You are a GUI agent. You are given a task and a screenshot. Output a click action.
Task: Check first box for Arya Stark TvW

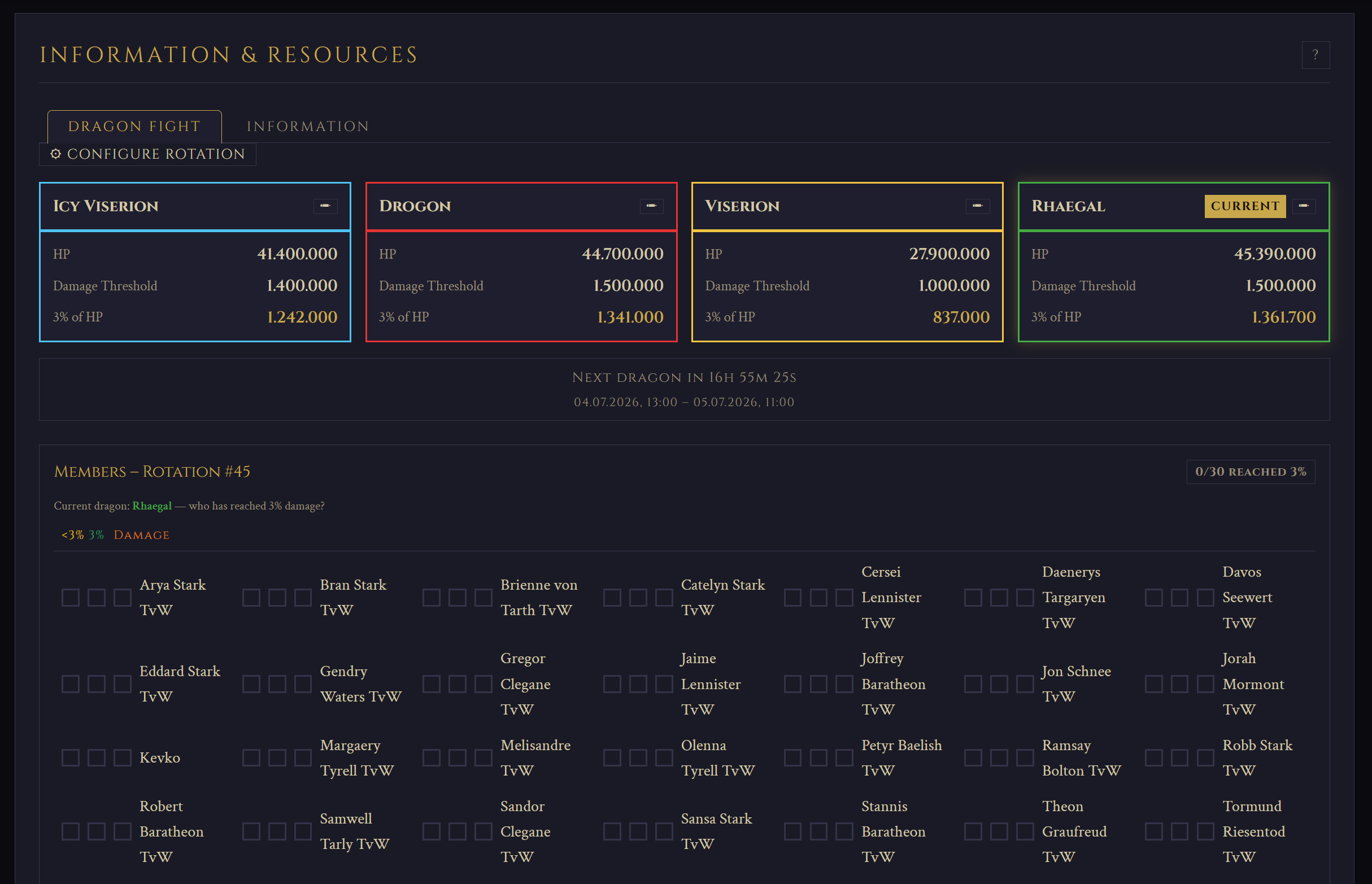[71, 598]
